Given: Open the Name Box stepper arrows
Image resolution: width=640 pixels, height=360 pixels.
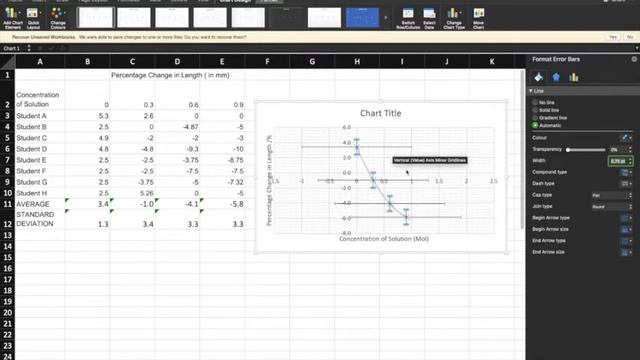Looking at the screenshot, I should tap(29, 48).
